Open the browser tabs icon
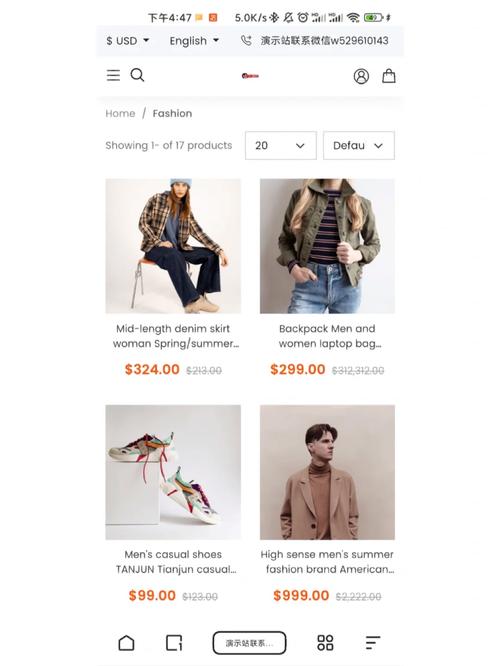 [174, 643]
